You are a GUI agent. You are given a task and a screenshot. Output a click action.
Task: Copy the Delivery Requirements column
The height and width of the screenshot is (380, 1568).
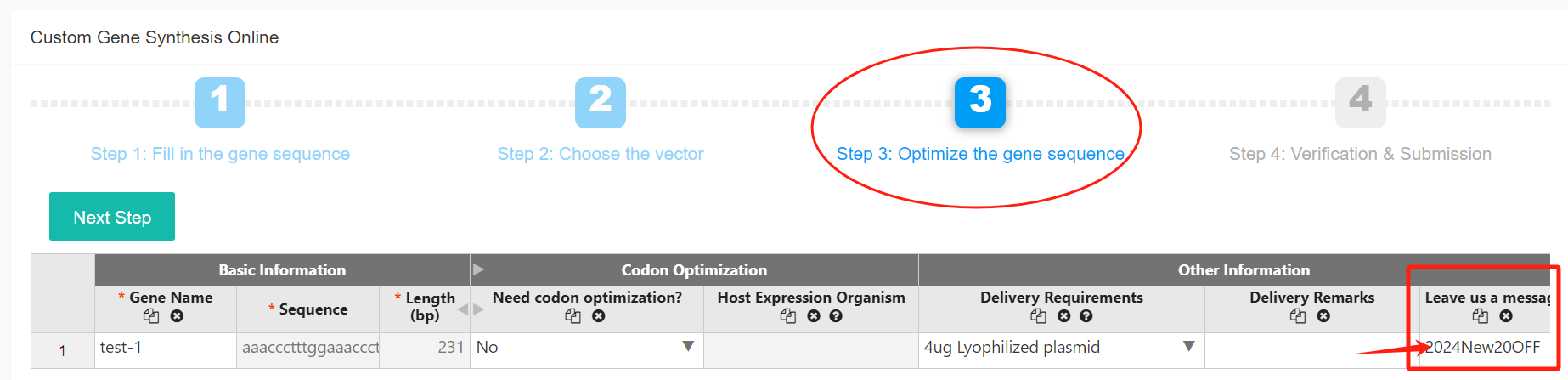(1039, 316)
